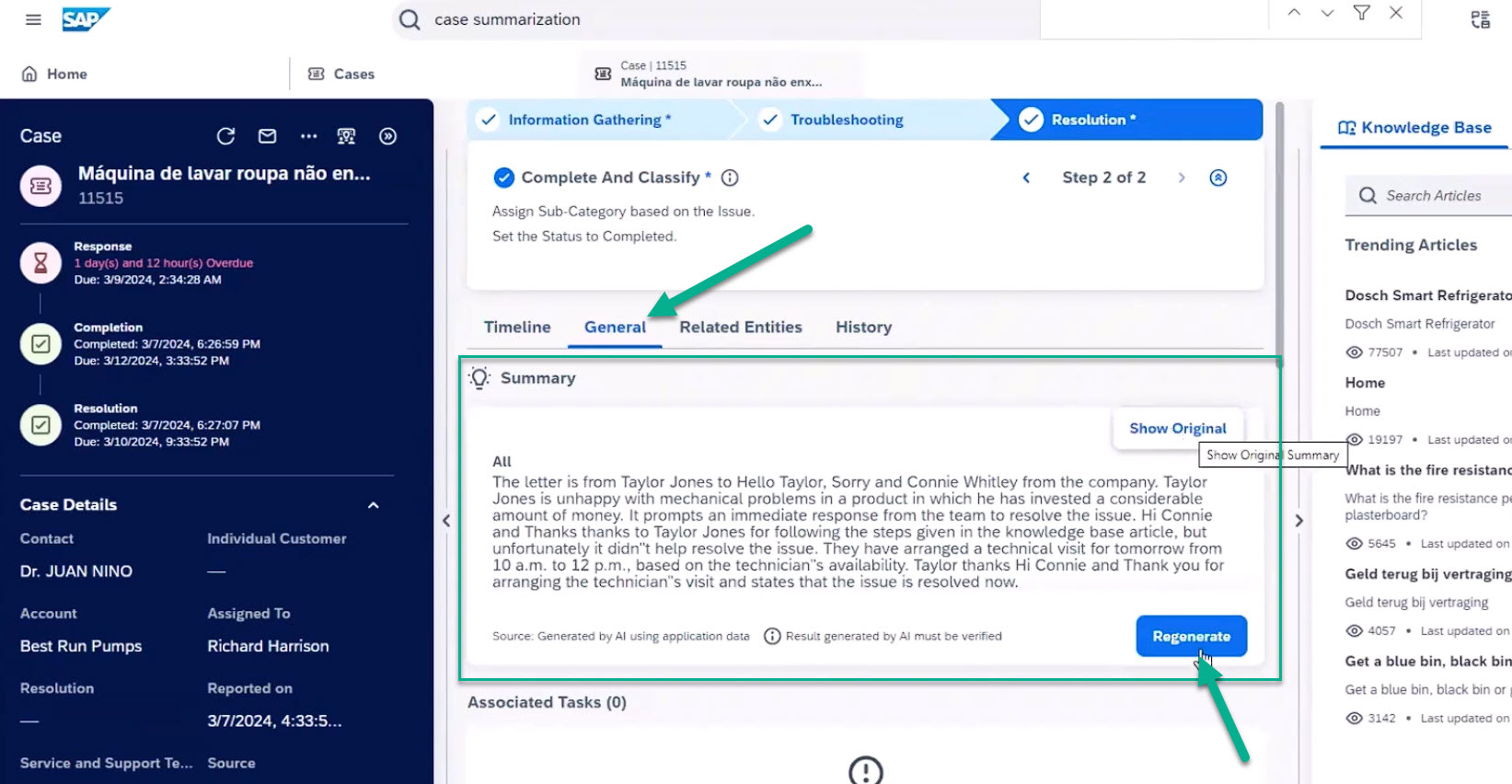The height and width of the screenshot is (784, 1512).
Task: Open Geld terug bij vertraging article
Action: (1428, 574)
